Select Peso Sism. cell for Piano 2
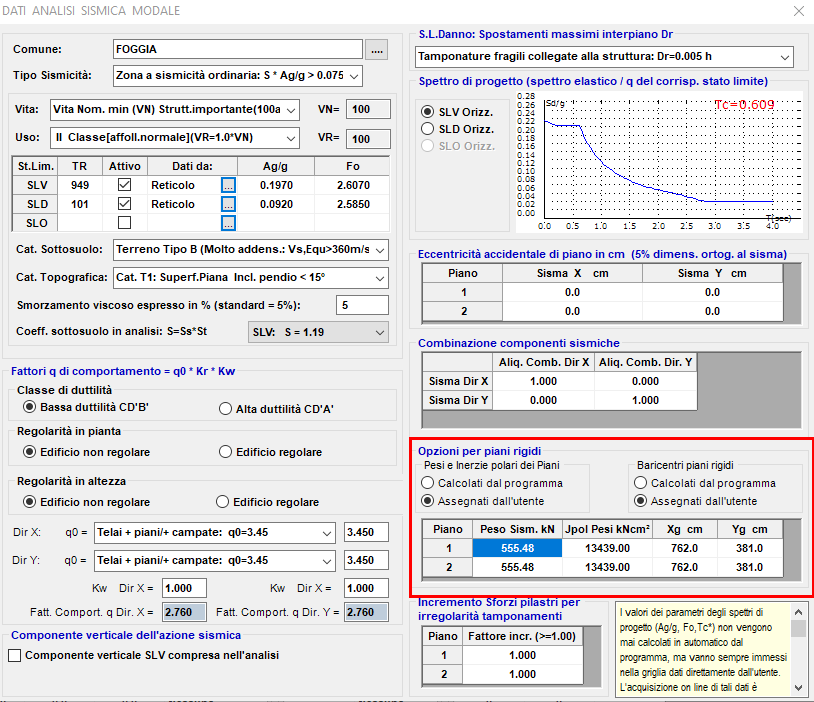This screenshot has width=814, height=702. tap(517, 567)
